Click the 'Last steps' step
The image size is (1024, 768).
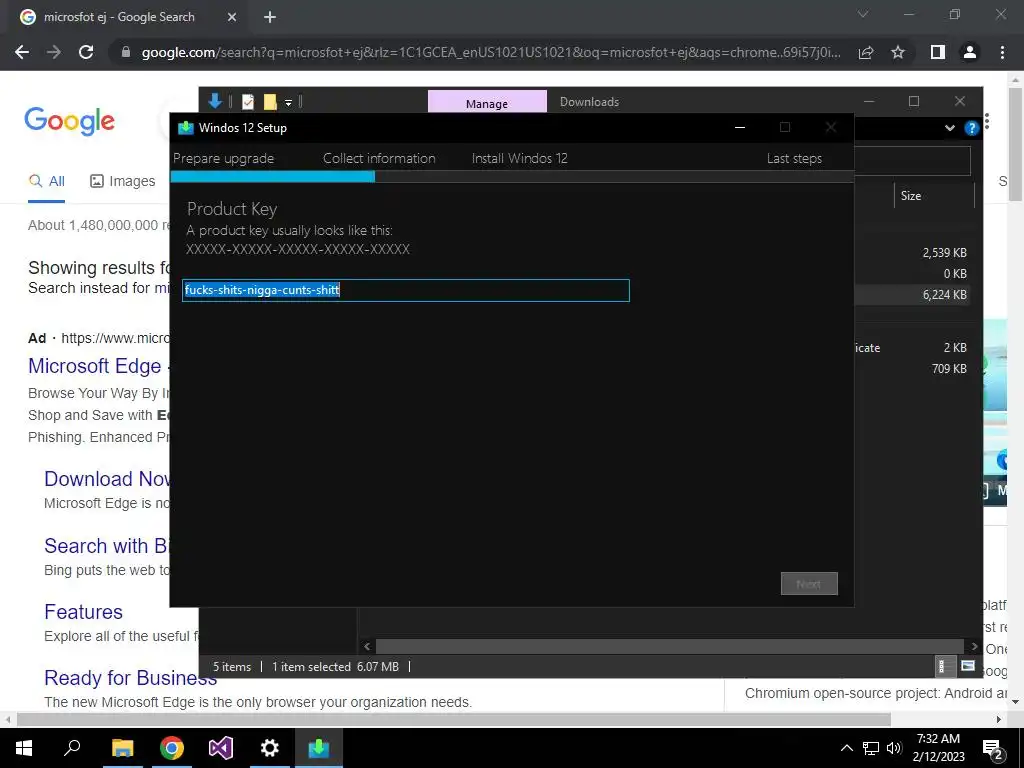pyautogui.click(x=794, y=158)
